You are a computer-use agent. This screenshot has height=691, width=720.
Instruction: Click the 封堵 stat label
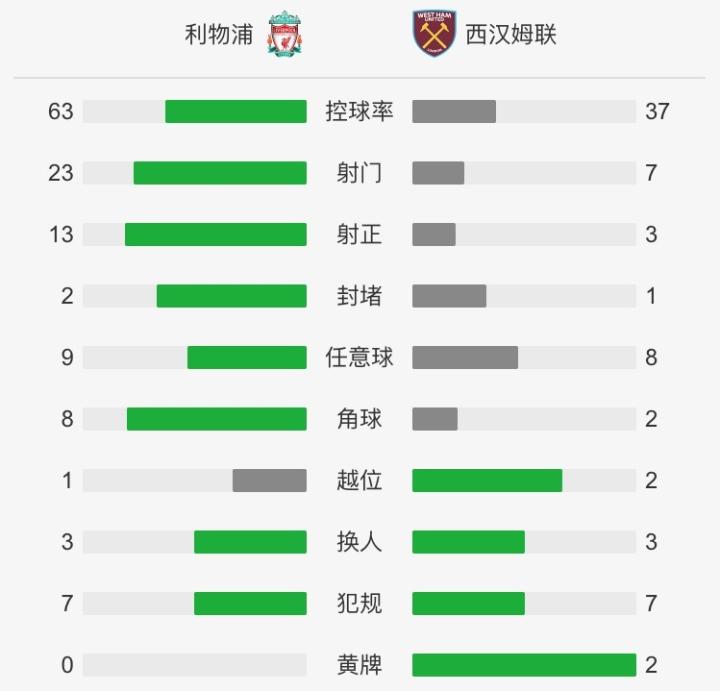click(x=359, y=296)
